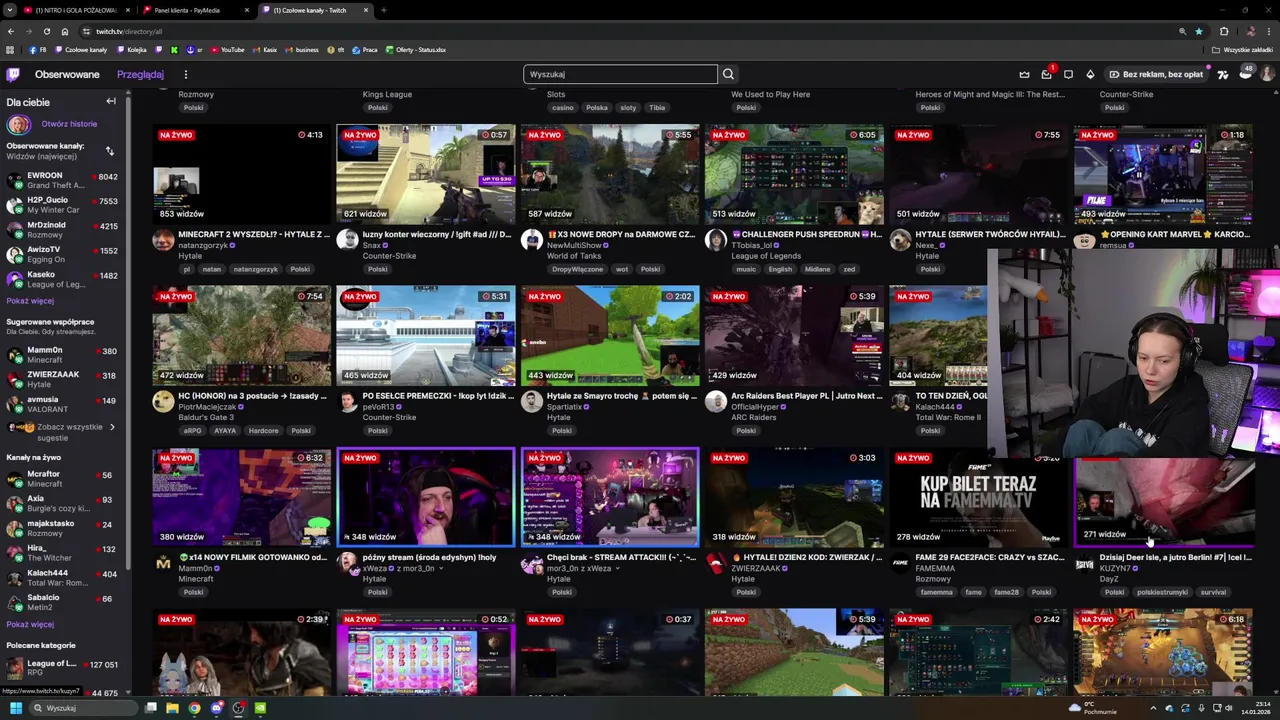Expand Zobacz wszystkie sugestie arrow
The height and width of the screenshot is (720, 1280).
[x=111, y=427]
